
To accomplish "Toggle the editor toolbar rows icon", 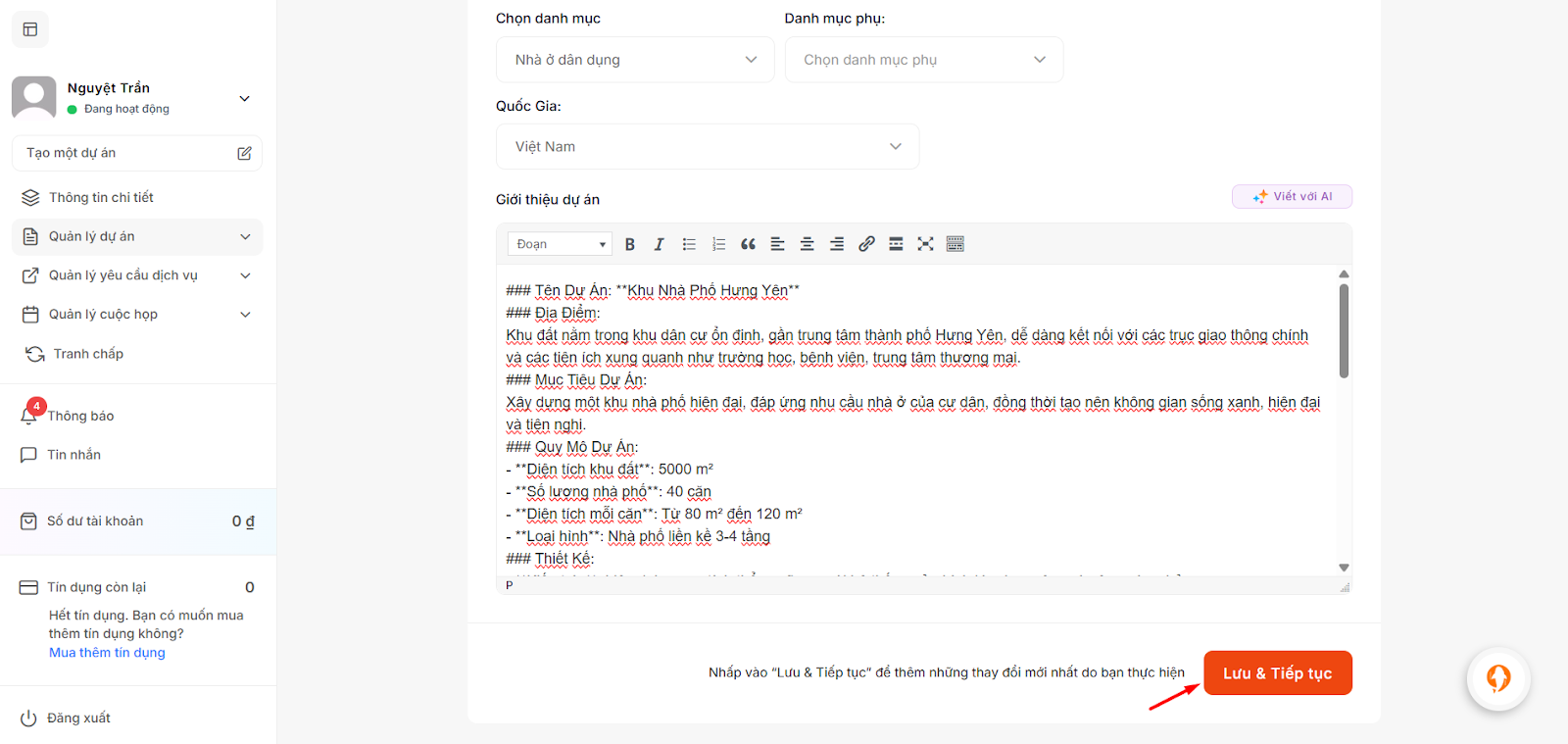I will [x=955, y=244].
